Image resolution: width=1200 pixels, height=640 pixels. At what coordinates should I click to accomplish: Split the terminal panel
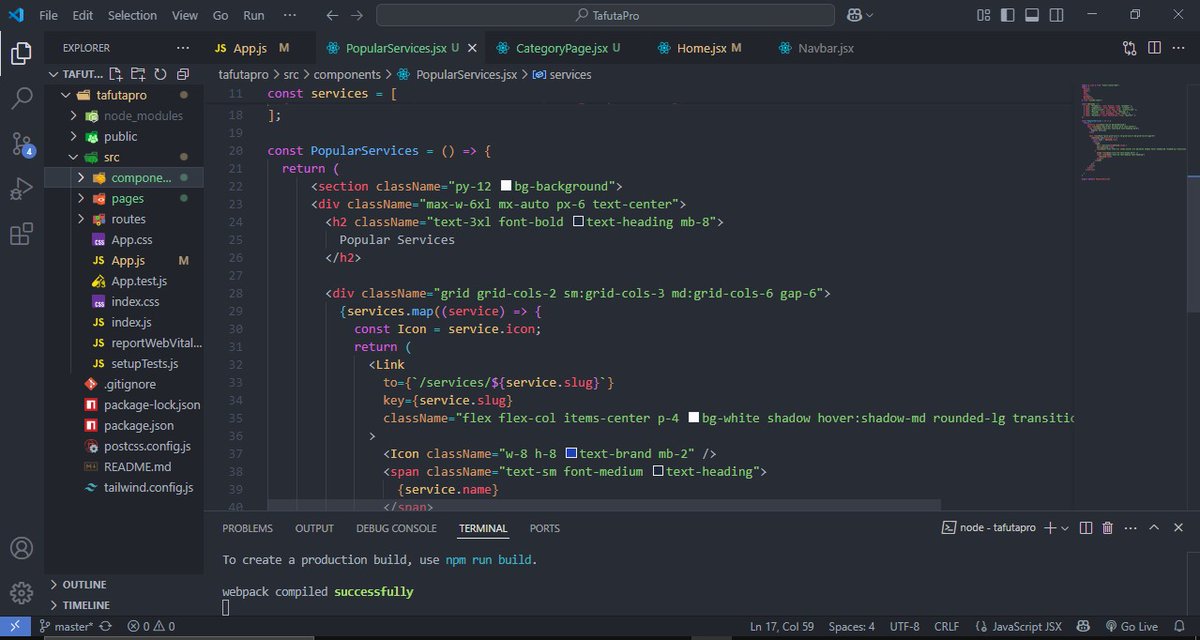1086,528
